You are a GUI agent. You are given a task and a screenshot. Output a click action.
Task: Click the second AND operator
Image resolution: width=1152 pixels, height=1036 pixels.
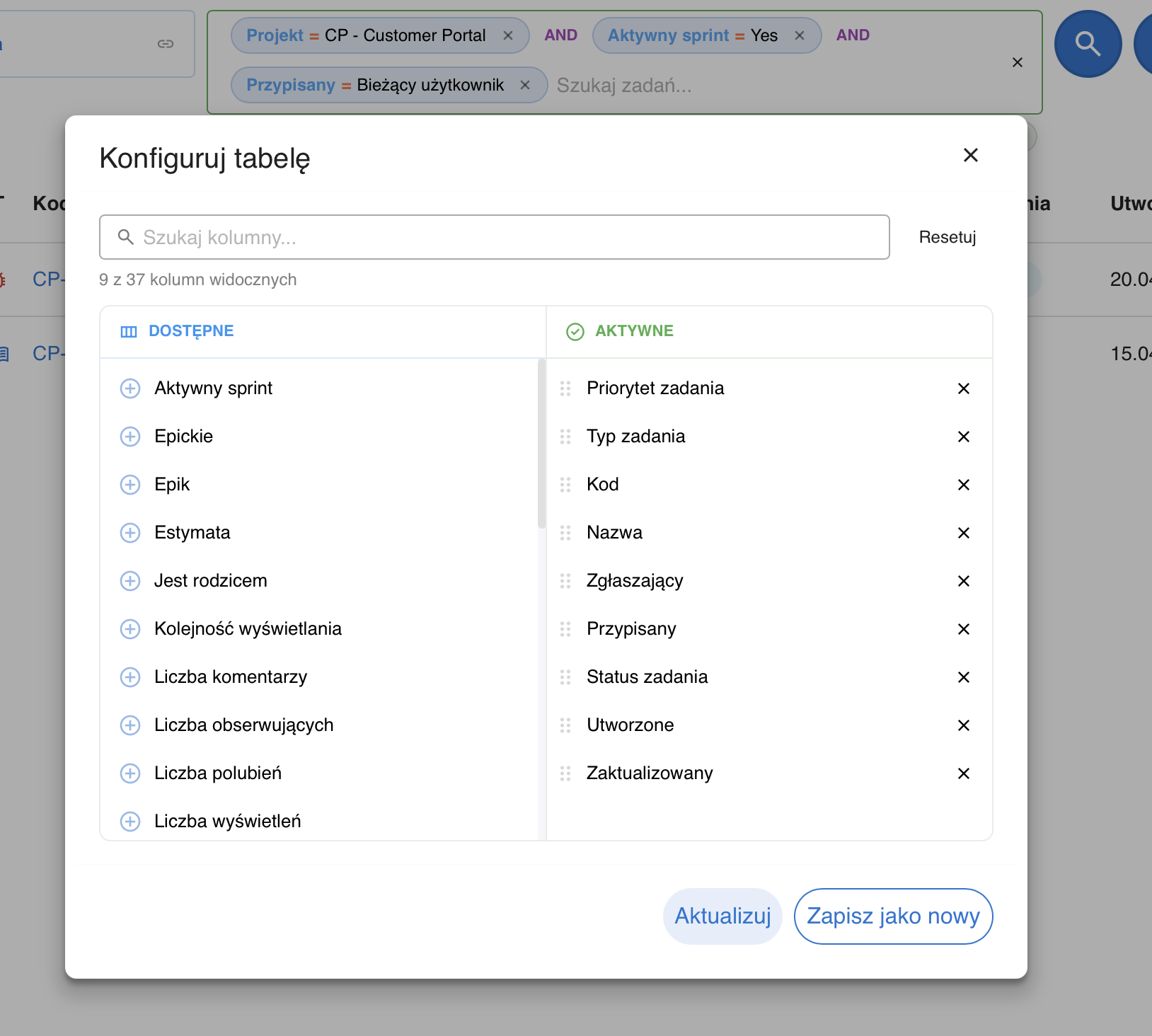[x=853, y=35]
